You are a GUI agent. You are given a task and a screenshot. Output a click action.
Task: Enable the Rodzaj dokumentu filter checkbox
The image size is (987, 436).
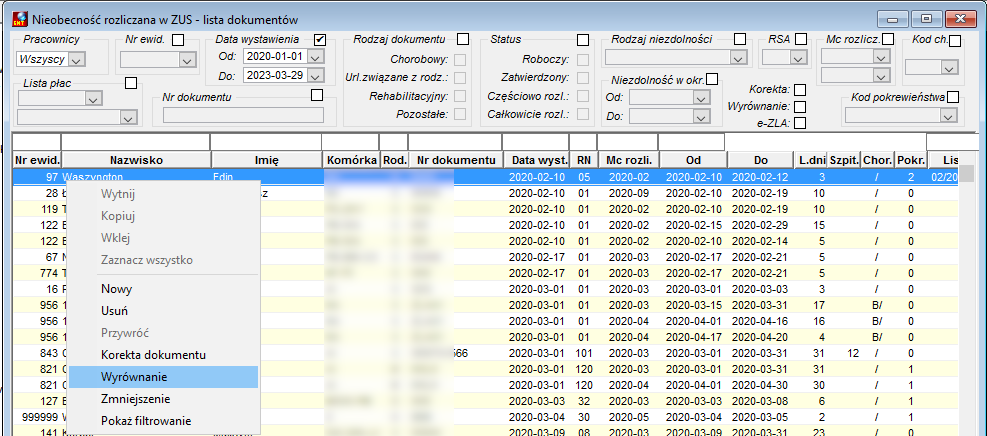coord(463,40)
